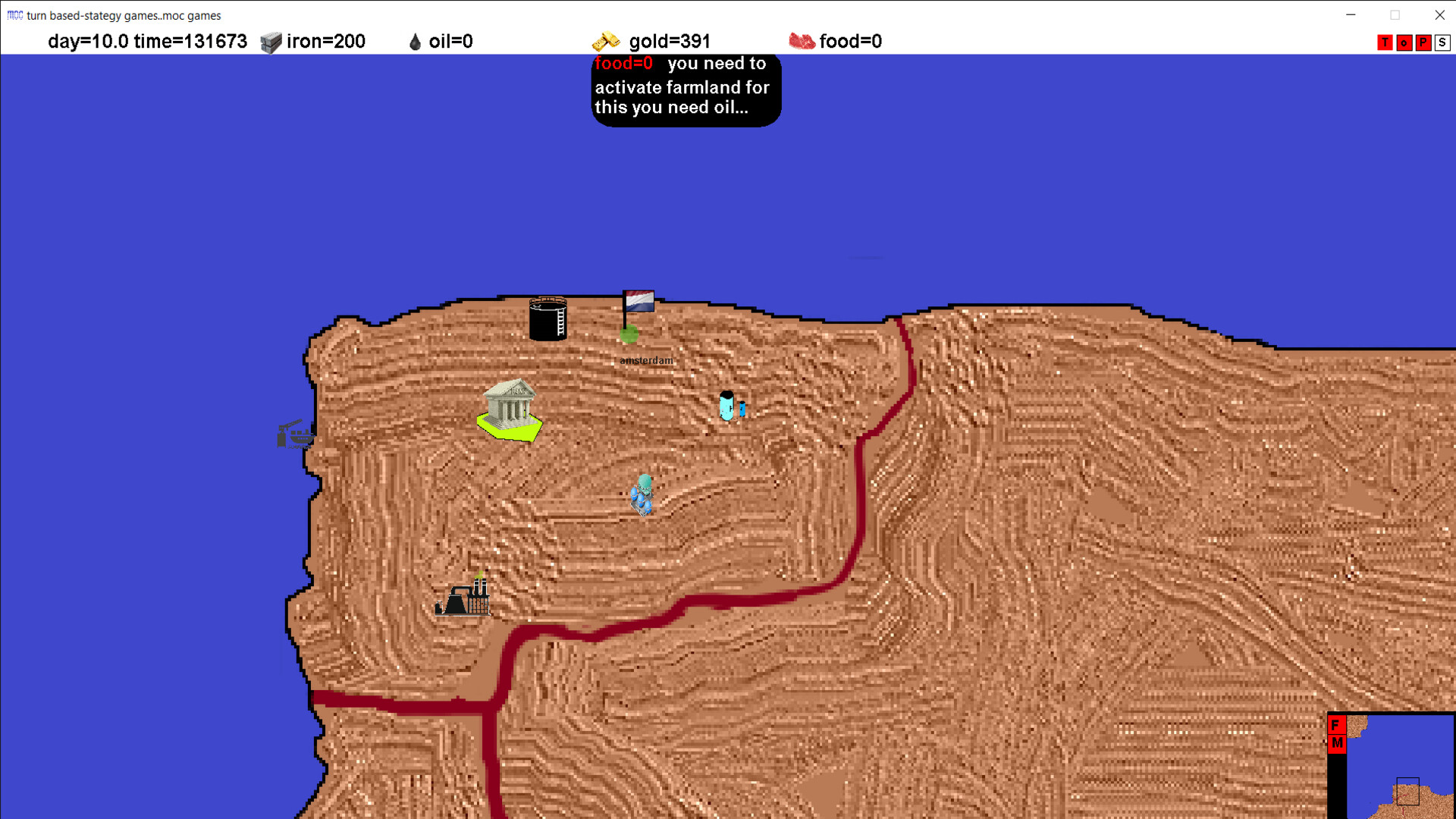This screenshot has width=1456, height=819.
Task: Toggle the white S button
Action: tap(1442, 42)
